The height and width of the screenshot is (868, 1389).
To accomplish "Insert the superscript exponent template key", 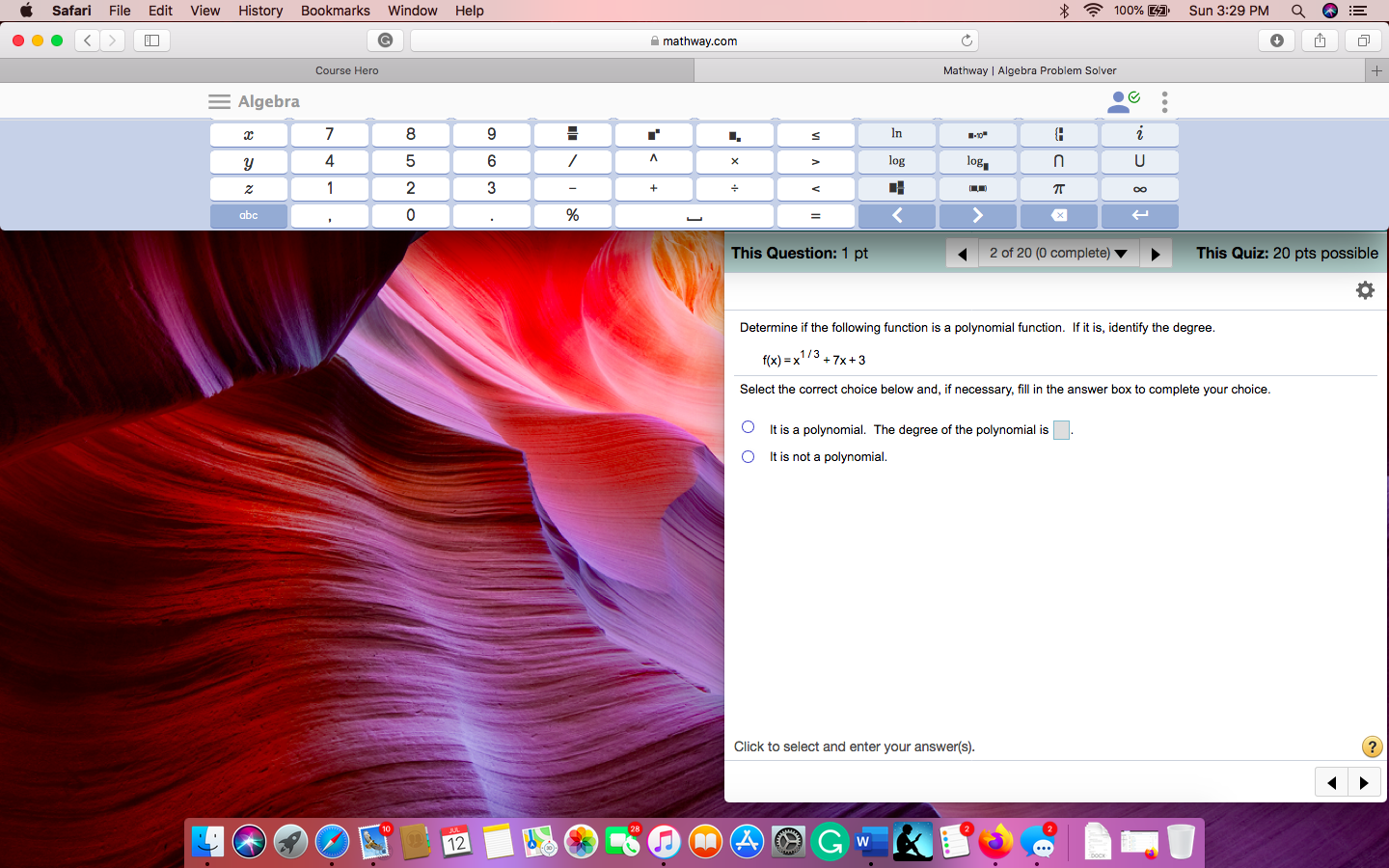I will tap(653, 134).
